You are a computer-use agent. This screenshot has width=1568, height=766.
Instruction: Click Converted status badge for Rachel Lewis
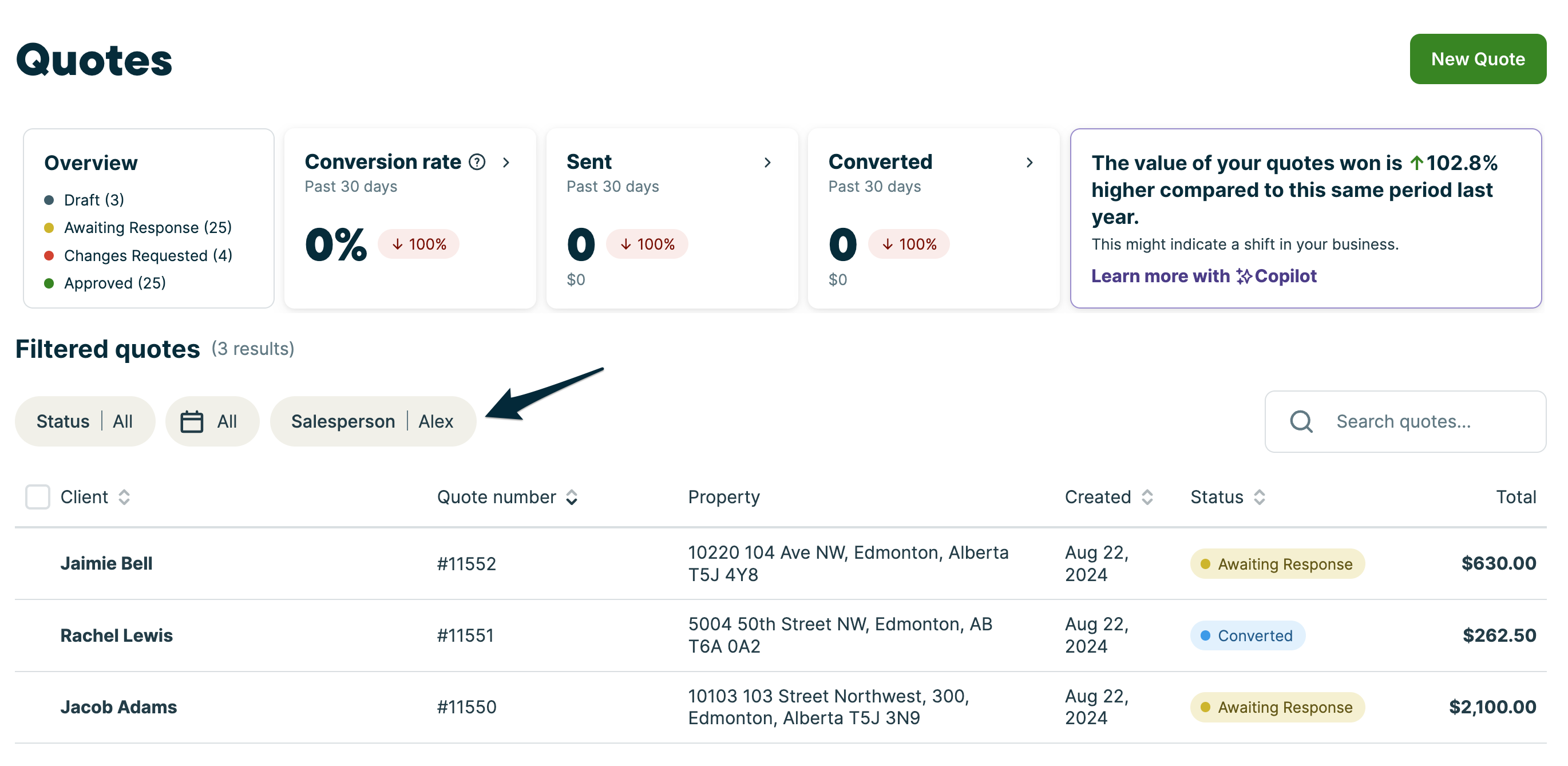[1247, 635]
